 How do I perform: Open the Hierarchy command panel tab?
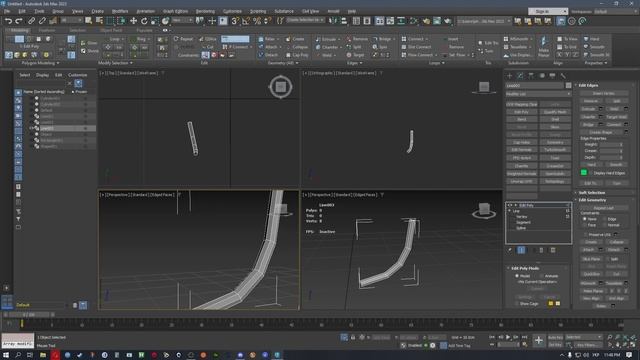[x=531, y=76]
